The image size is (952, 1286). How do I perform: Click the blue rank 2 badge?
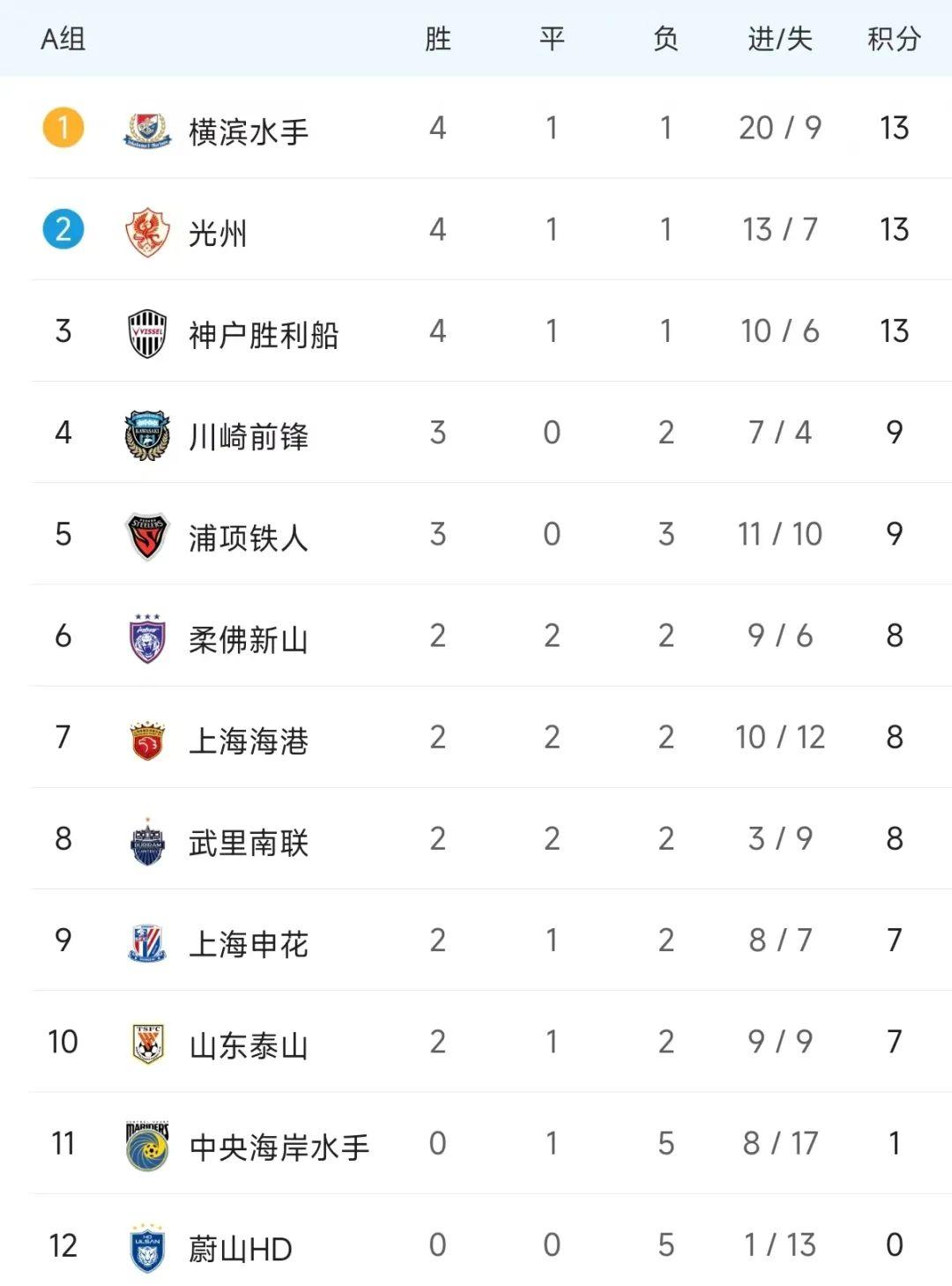[63, 229]
